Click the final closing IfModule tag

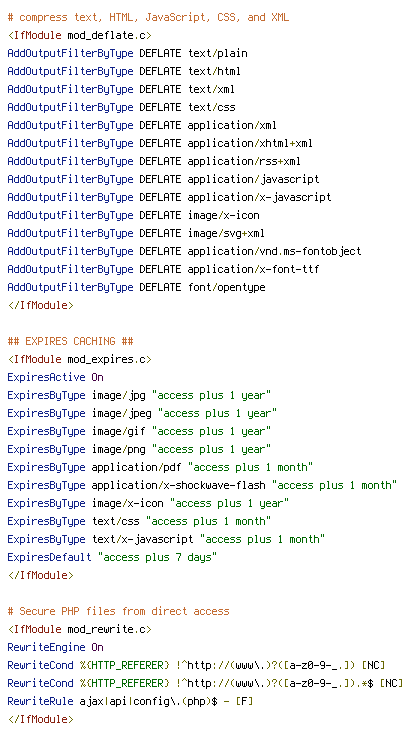(x=40, y=720)
